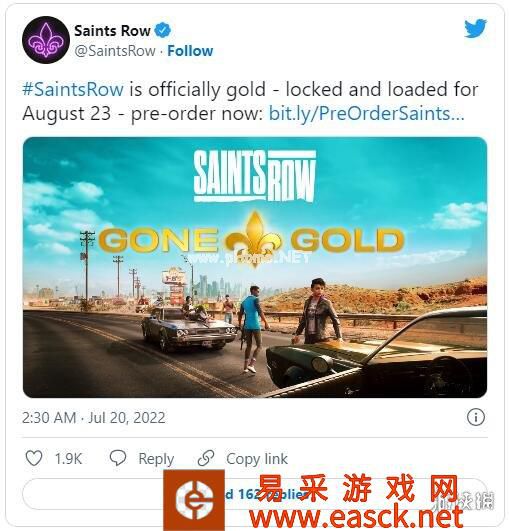The width and height of the screenshot is (509, 531).
Task: Click the orange easck site logo
Action: point(194,500)
